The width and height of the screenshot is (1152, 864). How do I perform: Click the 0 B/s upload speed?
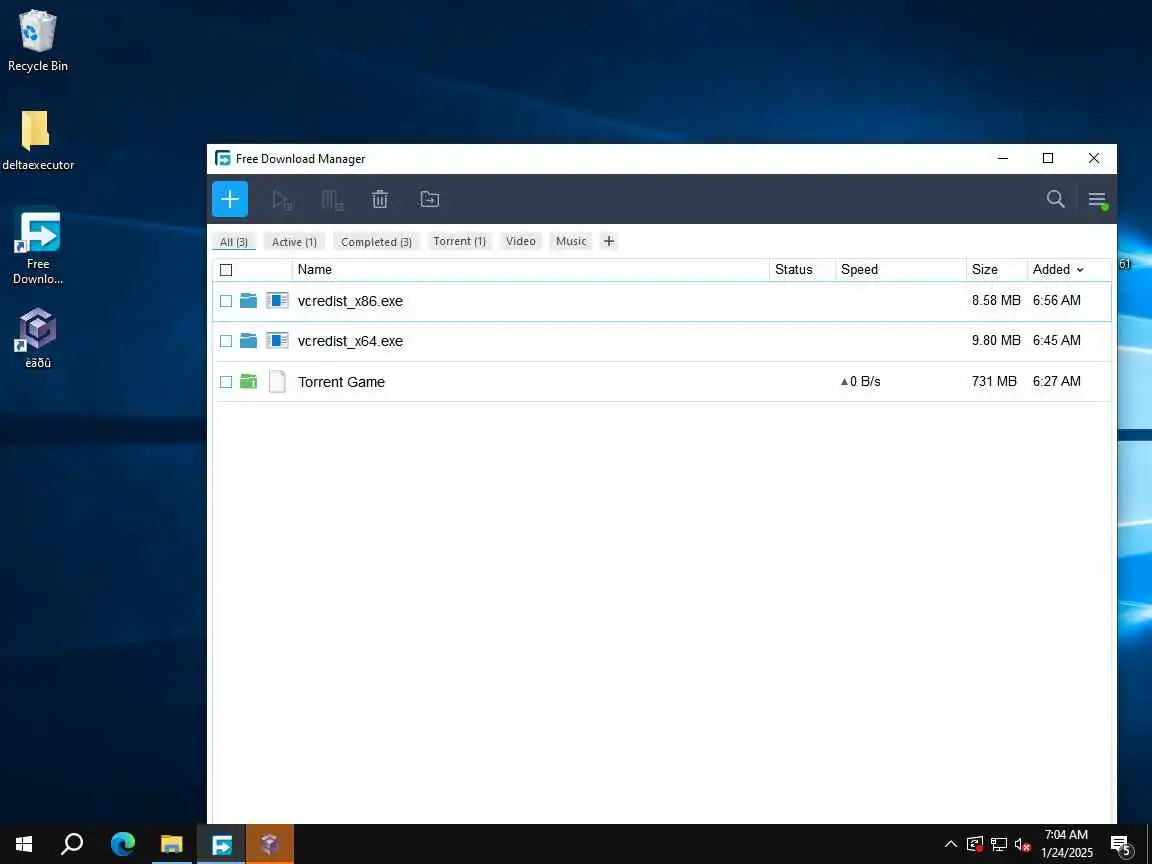coord(860,381)
